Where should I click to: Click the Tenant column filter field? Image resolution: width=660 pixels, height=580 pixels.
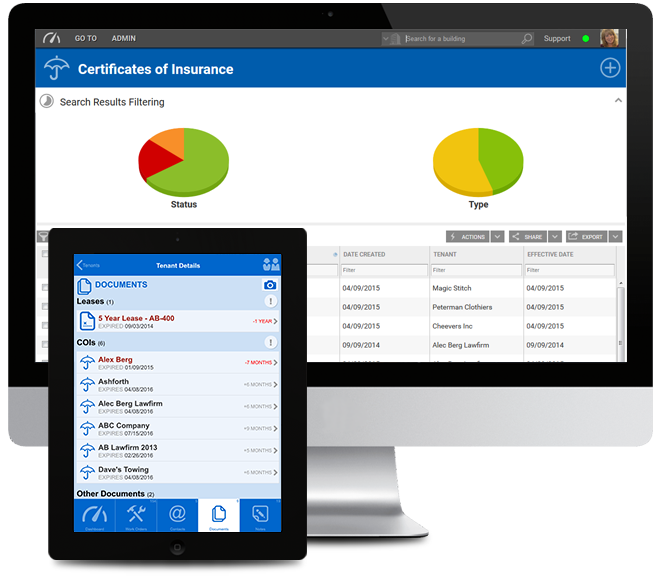(x=473, y=270)
